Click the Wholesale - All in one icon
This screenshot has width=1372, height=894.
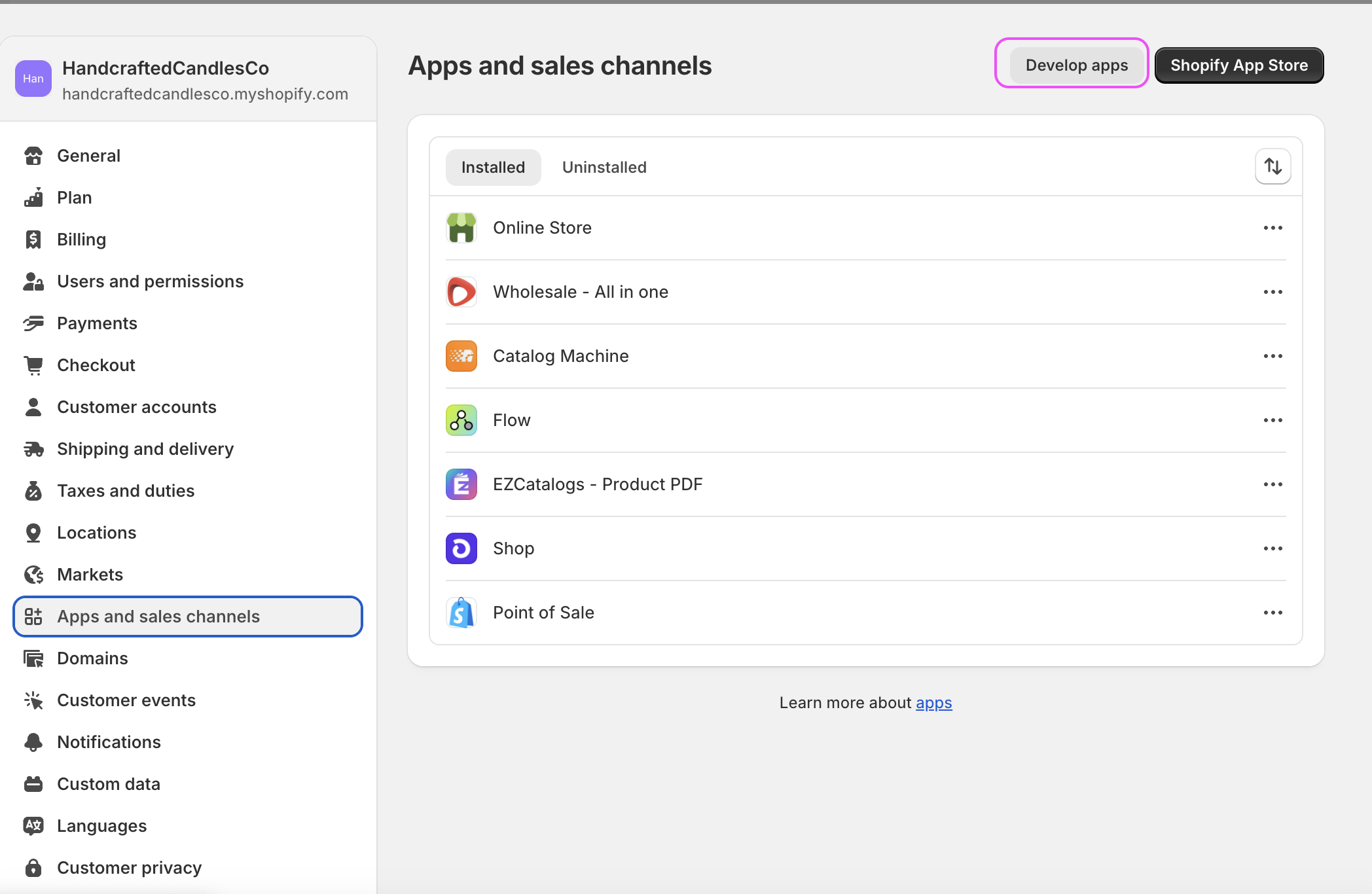(x=461, y=292)
